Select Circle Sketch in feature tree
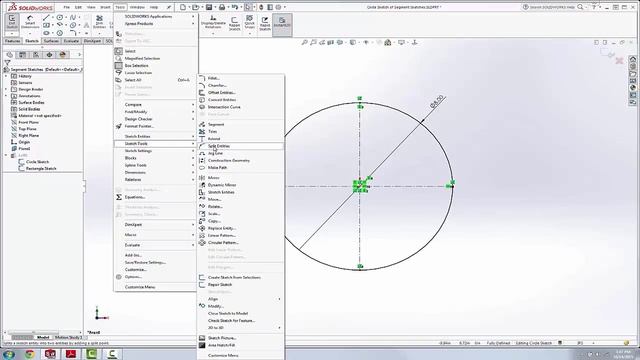The height and width of the screenshot is (360, 640). click(x=37, y=162)
